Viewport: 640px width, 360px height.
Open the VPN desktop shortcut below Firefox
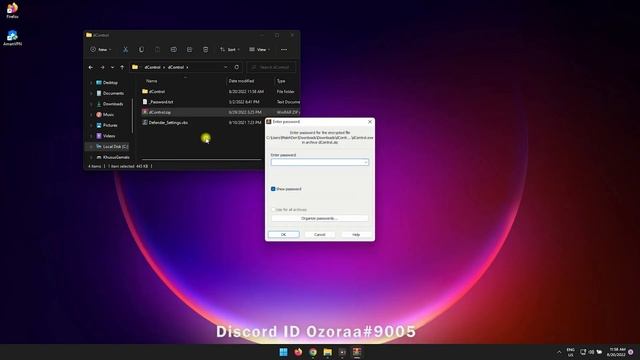(x=12, y=38)
